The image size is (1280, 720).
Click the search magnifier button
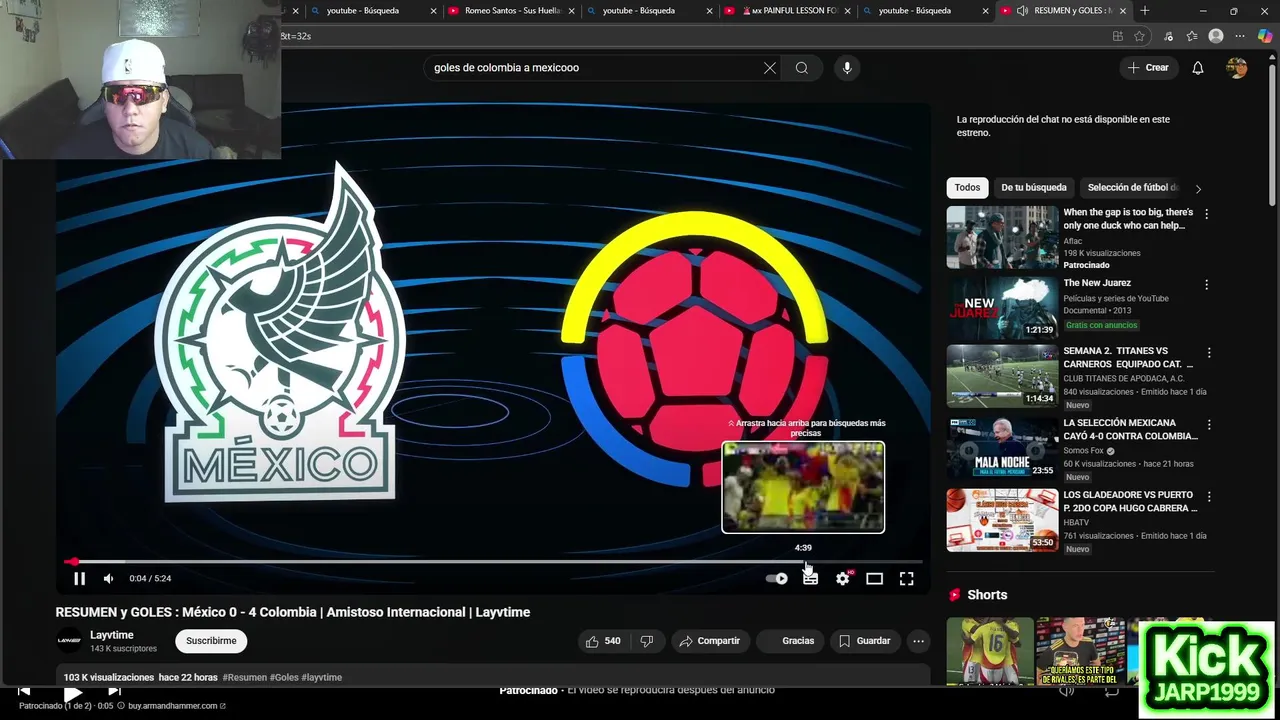pos(802,68)
